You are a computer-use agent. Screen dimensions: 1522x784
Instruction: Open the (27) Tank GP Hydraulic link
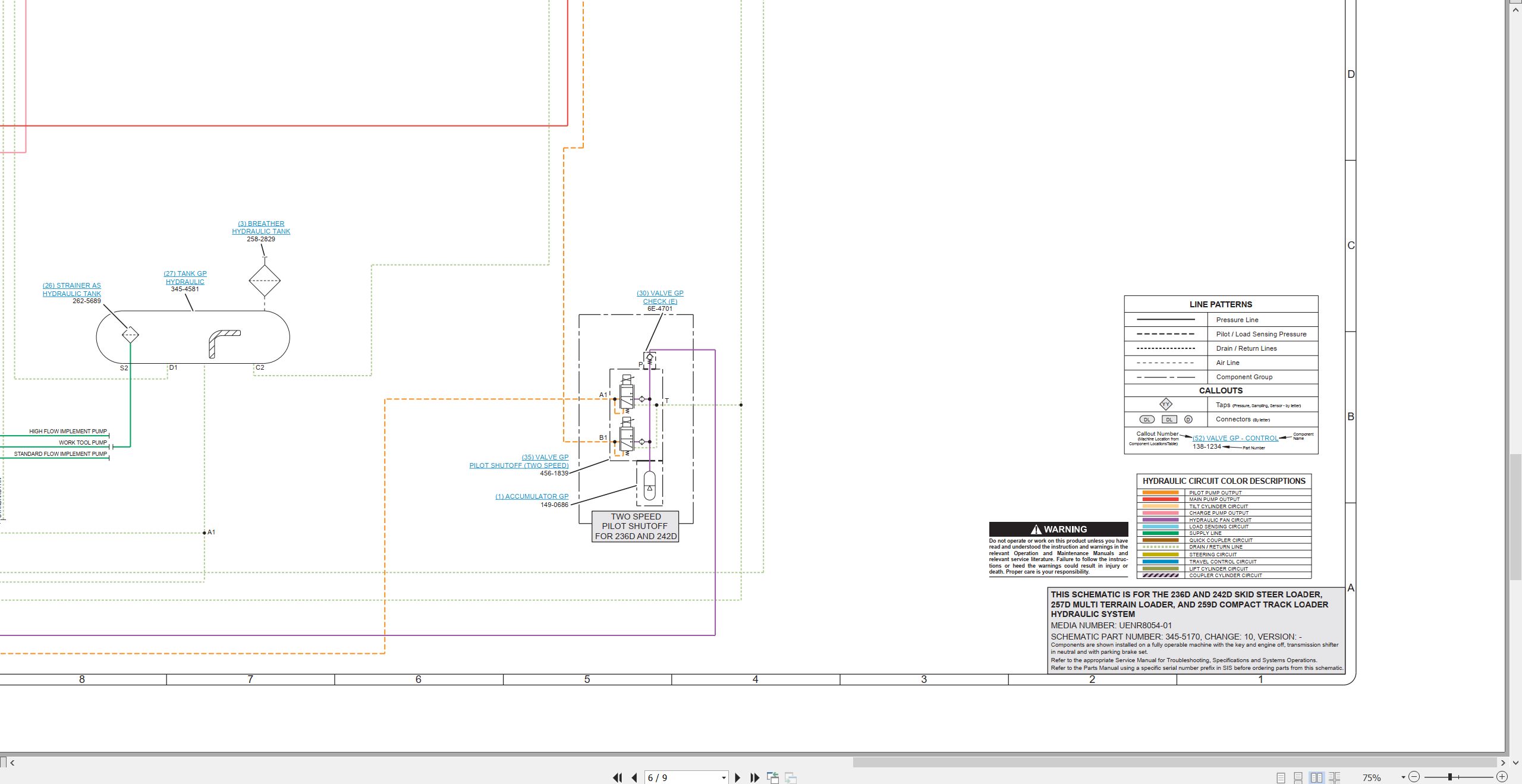click(x=185, y=278)
